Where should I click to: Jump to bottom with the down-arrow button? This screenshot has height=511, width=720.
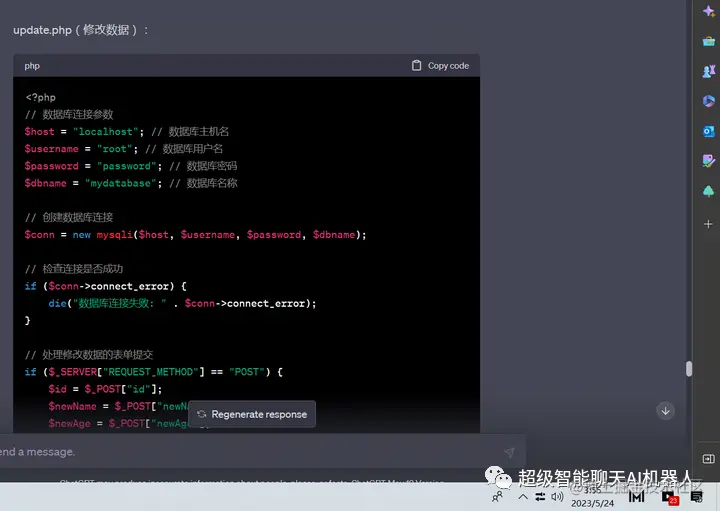665,411
